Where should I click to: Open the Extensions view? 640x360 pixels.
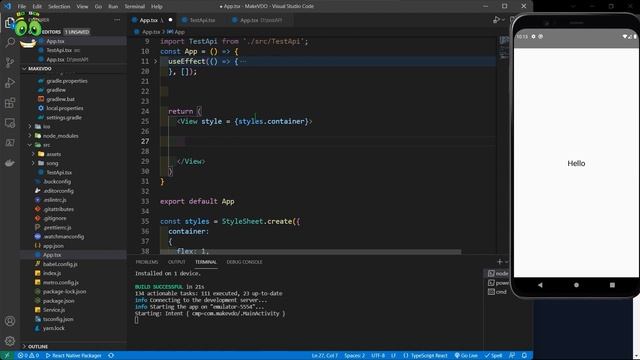10,102
